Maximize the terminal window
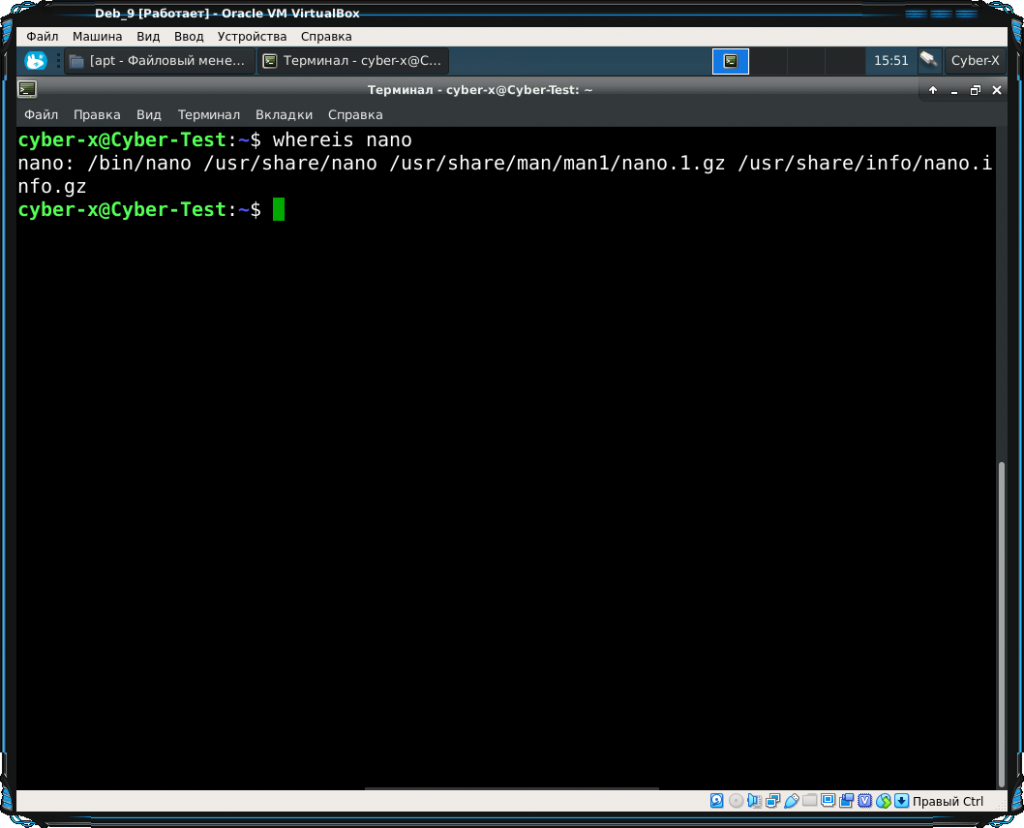The width and height of the screenshot is (1024, 828). point(975,90)
